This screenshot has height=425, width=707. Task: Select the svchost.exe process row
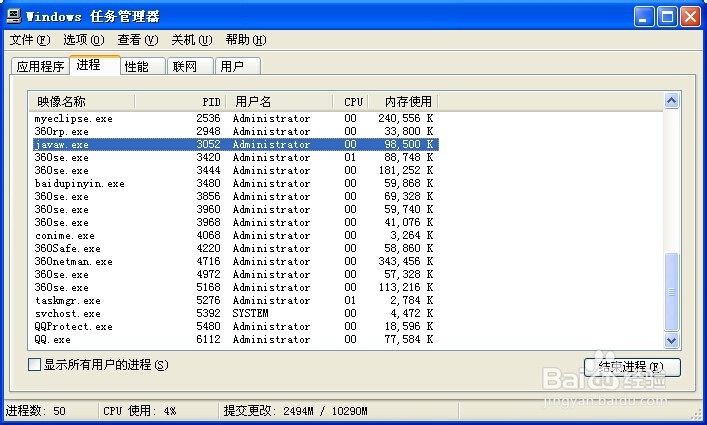tap(234, 314)
